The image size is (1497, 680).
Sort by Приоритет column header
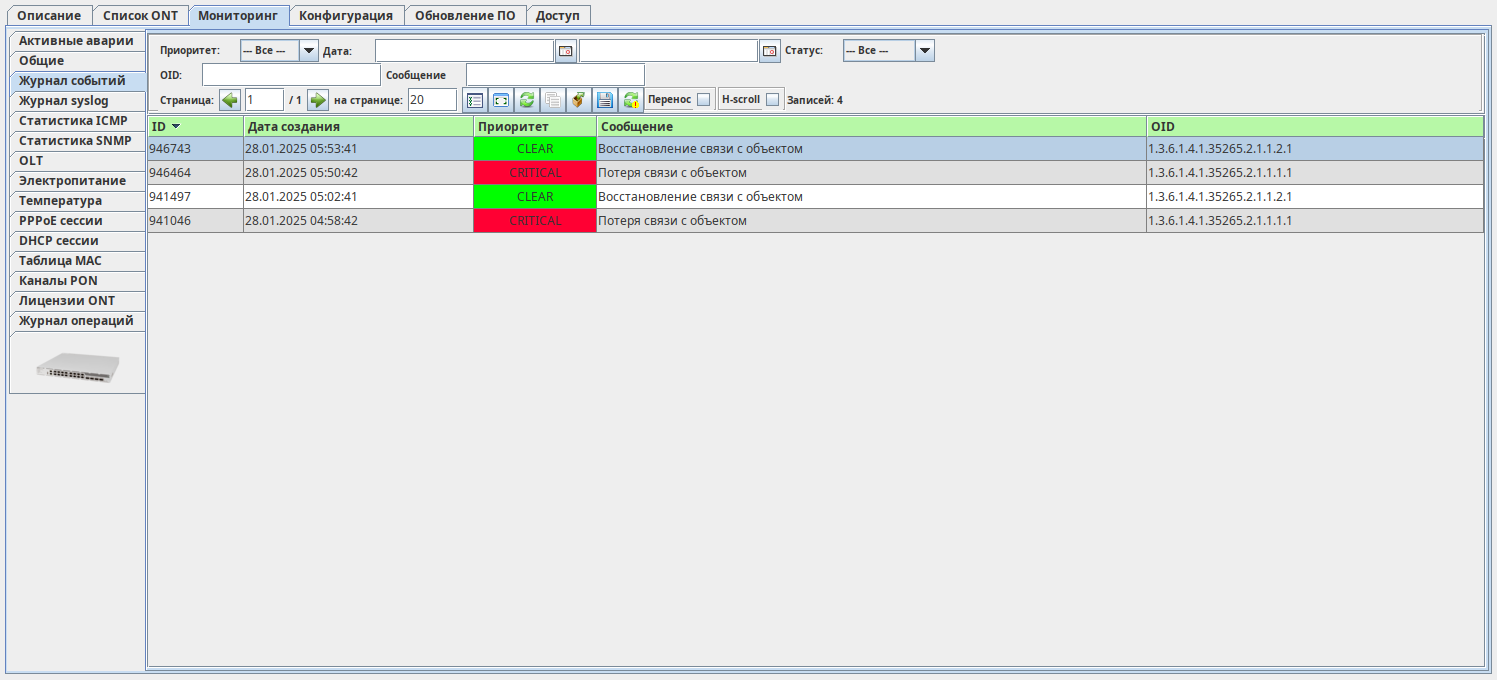pyautogui.click(x=535, y=127)
